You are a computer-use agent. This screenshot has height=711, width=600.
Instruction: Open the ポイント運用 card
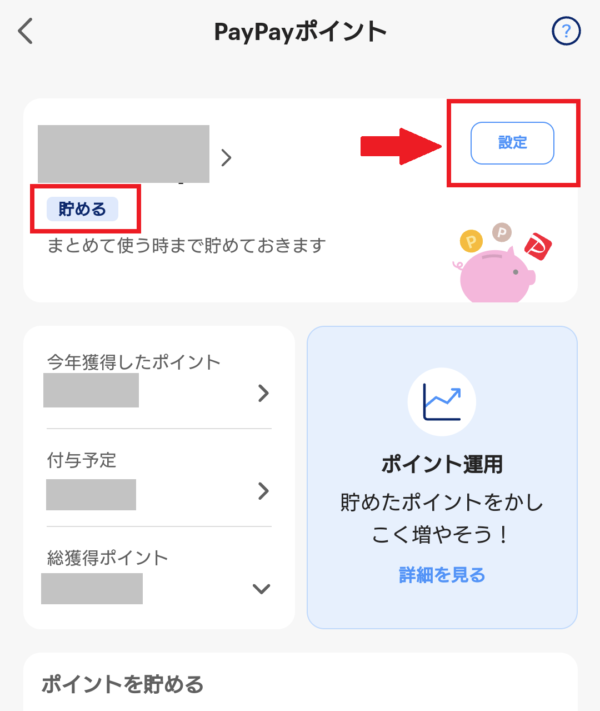(x=442, y=477)
